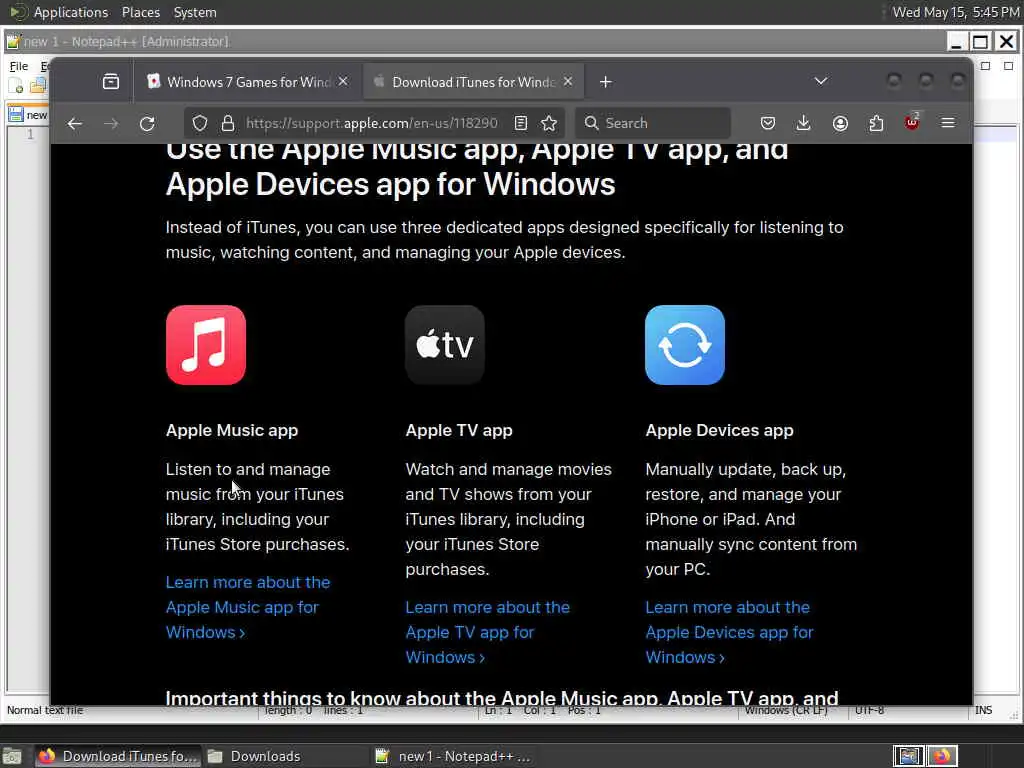Open the Firefox downloads panel

804,123
